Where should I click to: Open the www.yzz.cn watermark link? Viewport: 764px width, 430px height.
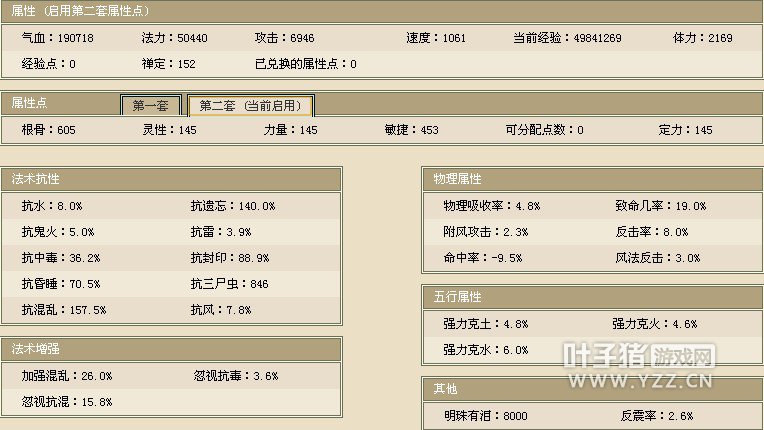(x=638, y=380)
